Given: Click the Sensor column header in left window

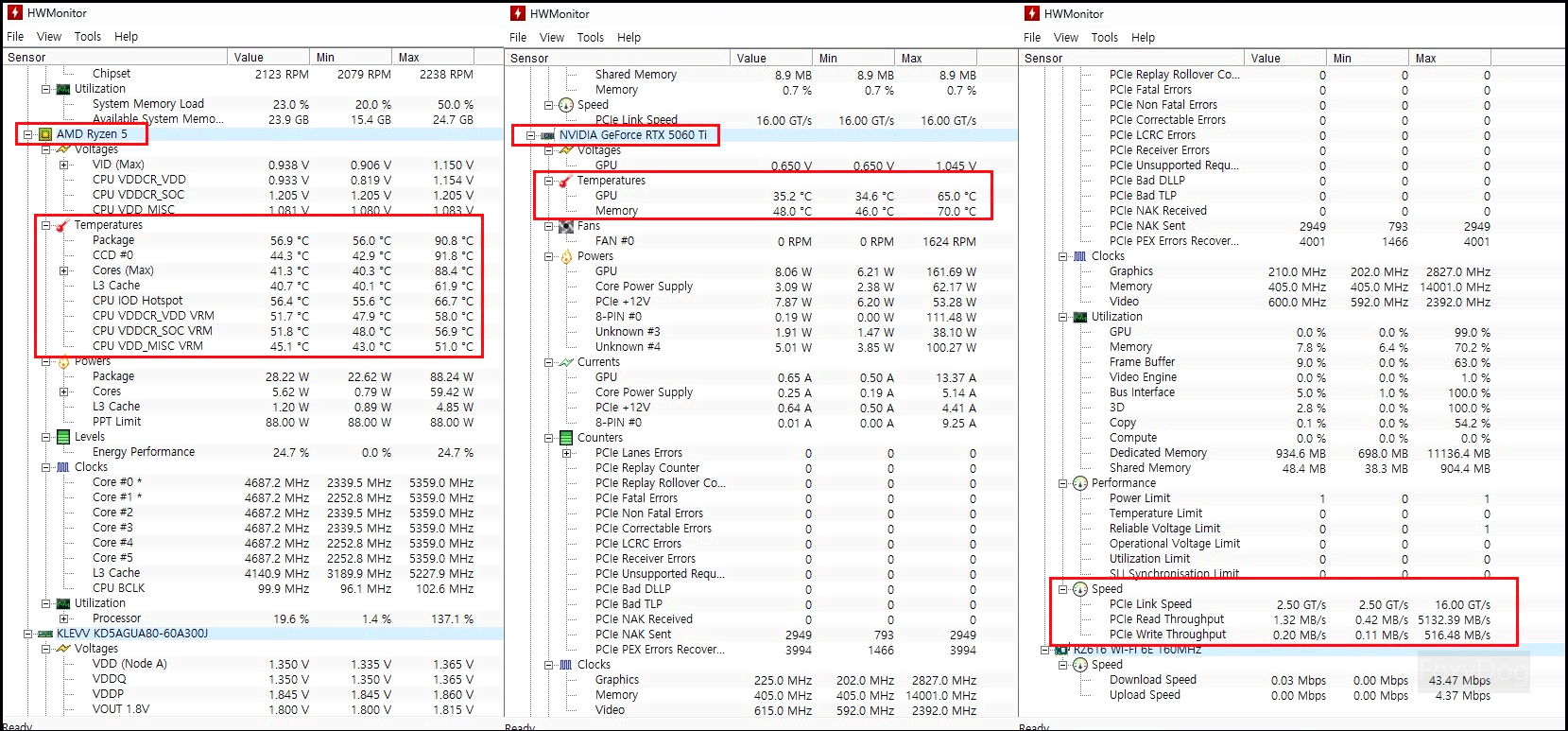Looking at the screenshot, I should tap(114, 58).
